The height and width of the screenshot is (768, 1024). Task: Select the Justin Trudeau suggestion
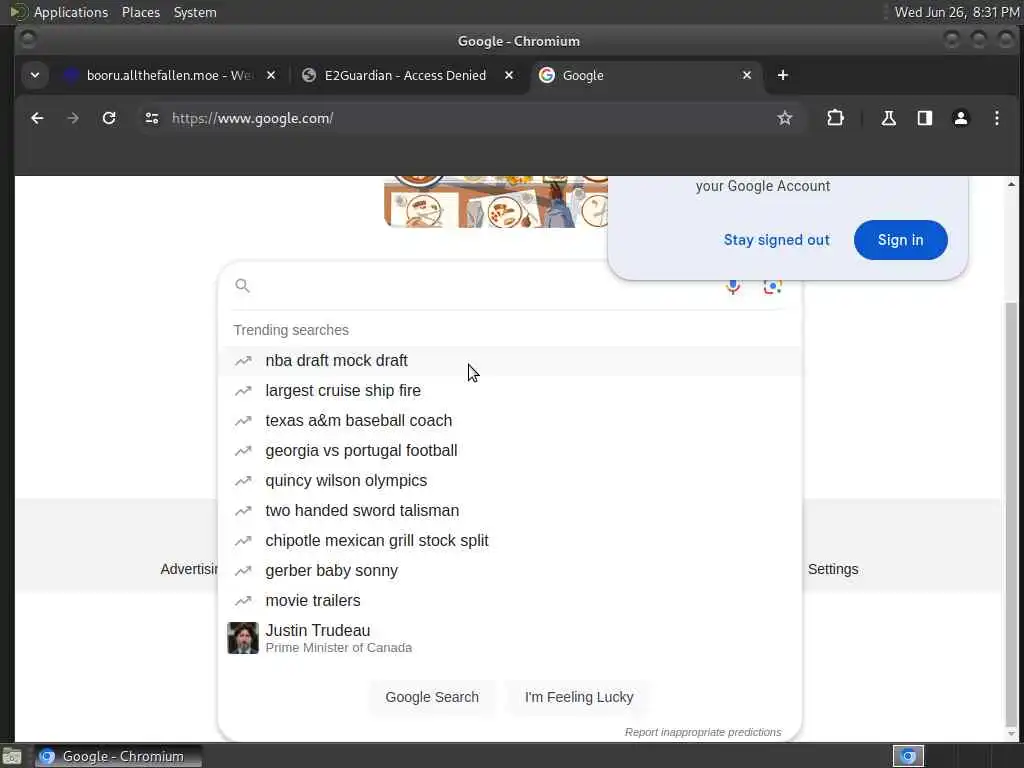pos(510,638)
